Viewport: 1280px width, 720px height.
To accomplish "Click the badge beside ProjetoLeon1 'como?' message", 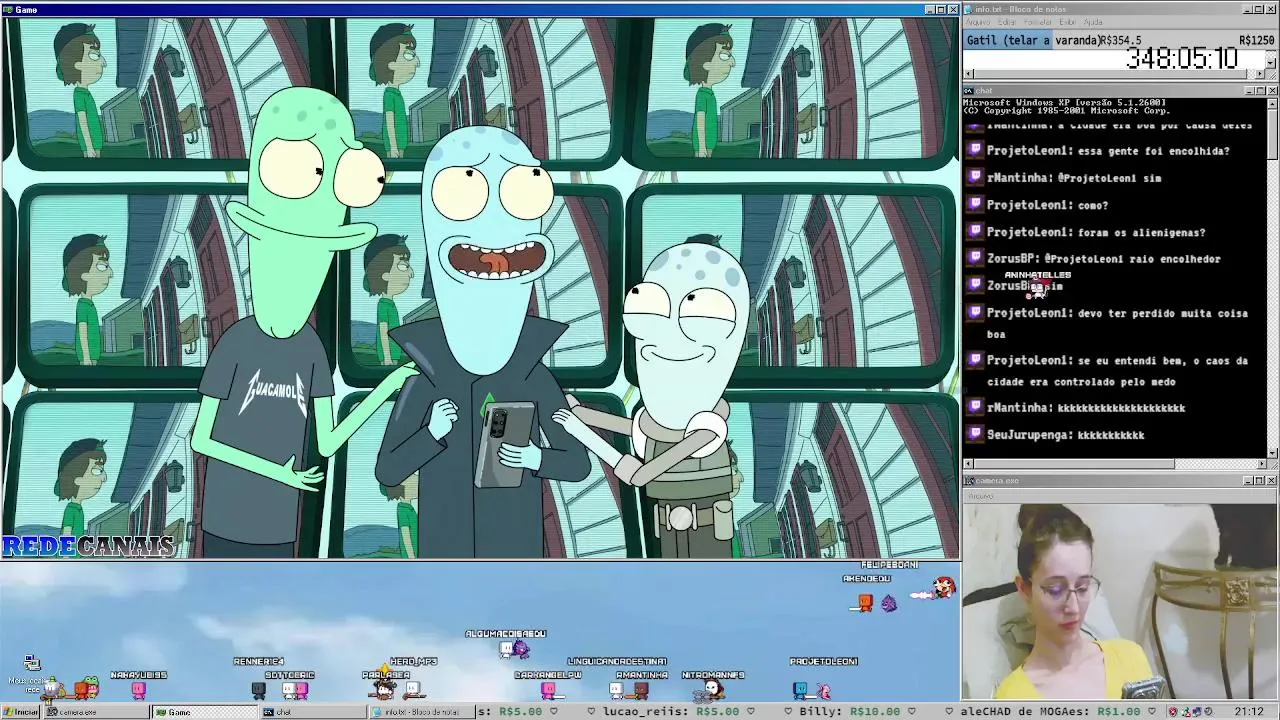I will (x=975, y=204).
